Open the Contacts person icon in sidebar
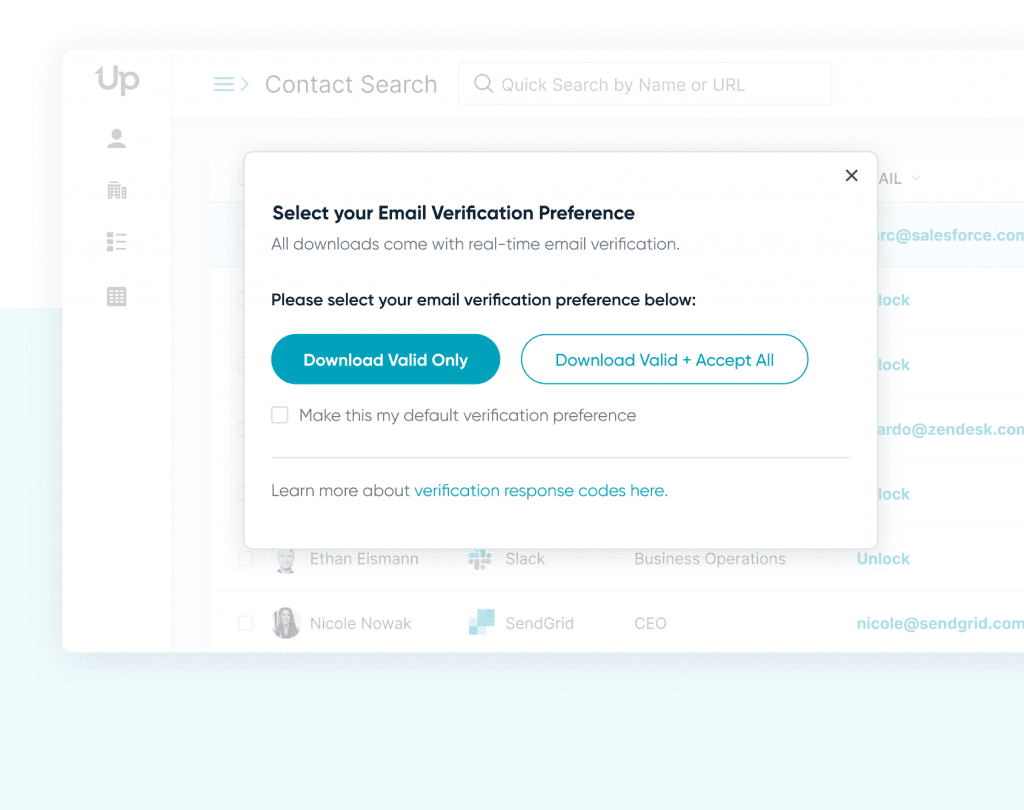 click(x=116, y=138)
